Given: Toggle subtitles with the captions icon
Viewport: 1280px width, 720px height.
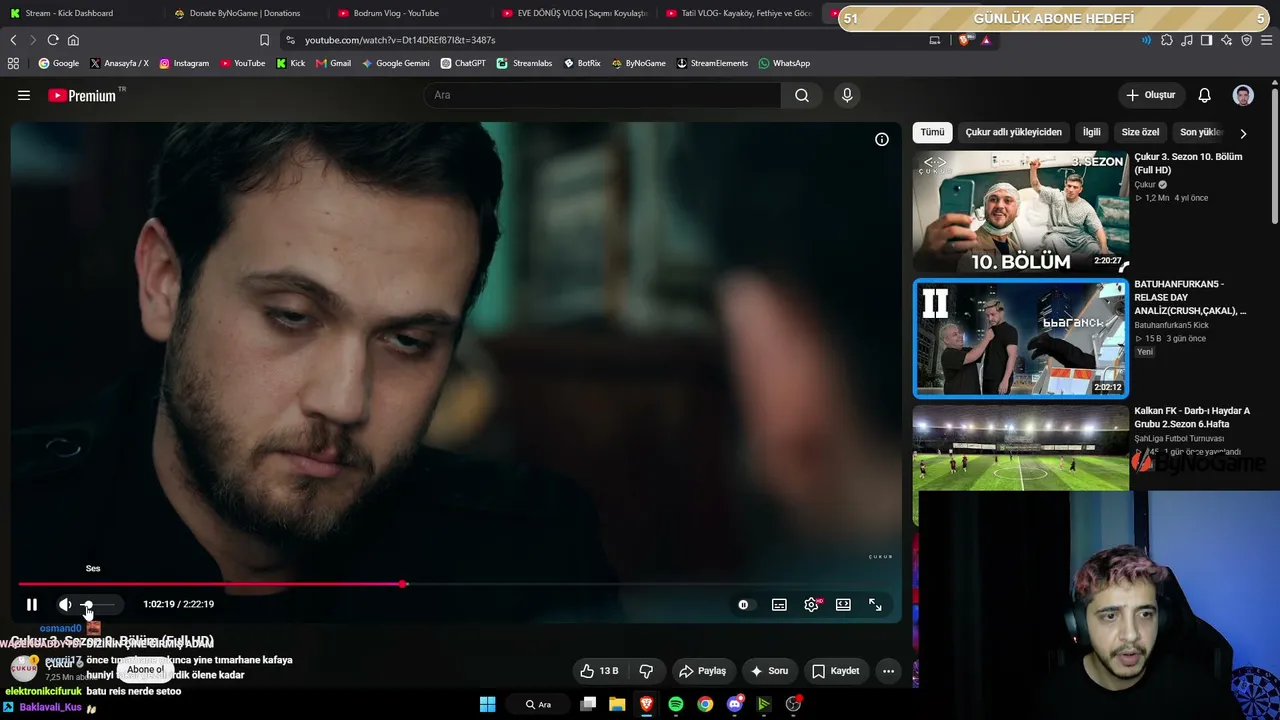Looking at the screenshot, I should 779,604.
